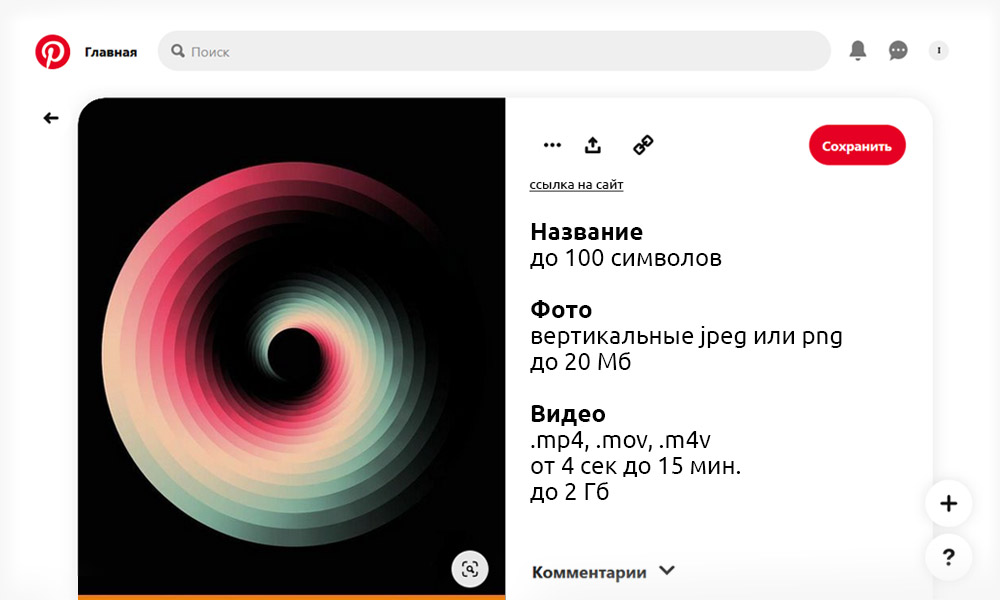Share the pin using the upload icon
The height and width of the screenshot is (600, 1000).
click(593, 145)
